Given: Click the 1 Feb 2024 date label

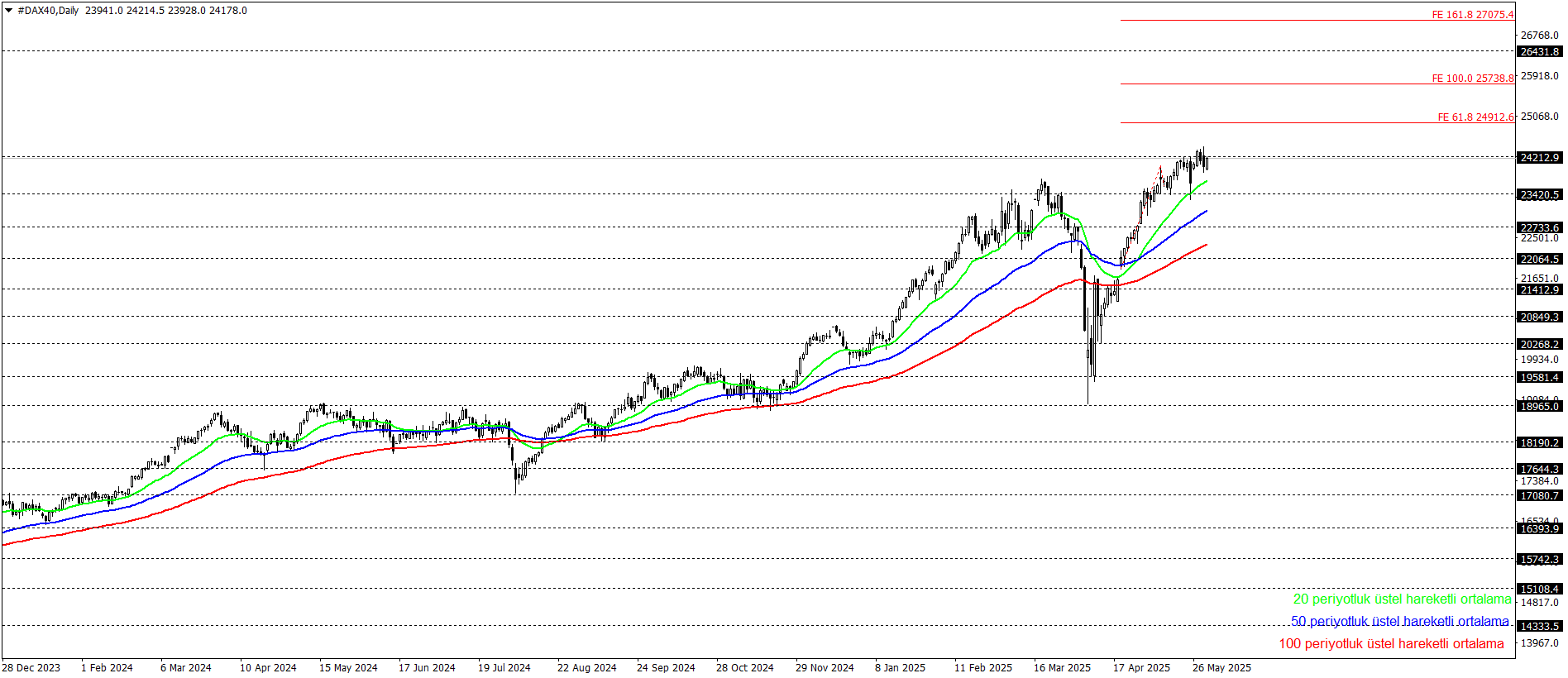Looking at the screenshot, I should coord(107,667).
